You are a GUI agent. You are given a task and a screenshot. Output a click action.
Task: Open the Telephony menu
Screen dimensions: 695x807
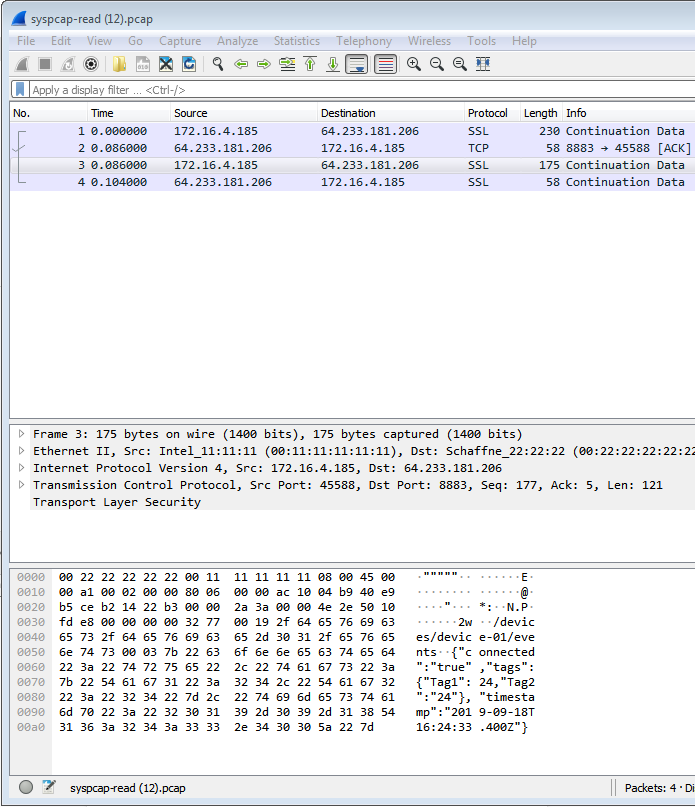[x=364, y=41]
